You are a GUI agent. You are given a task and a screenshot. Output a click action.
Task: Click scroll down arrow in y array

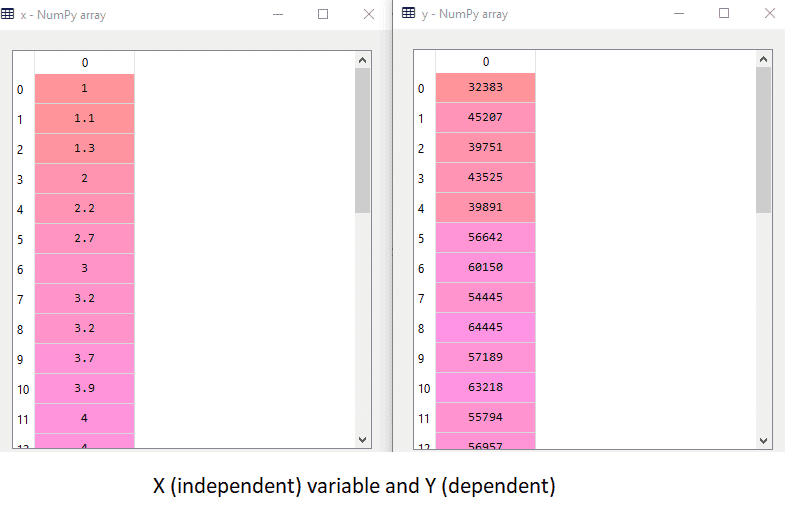[763, 439]
